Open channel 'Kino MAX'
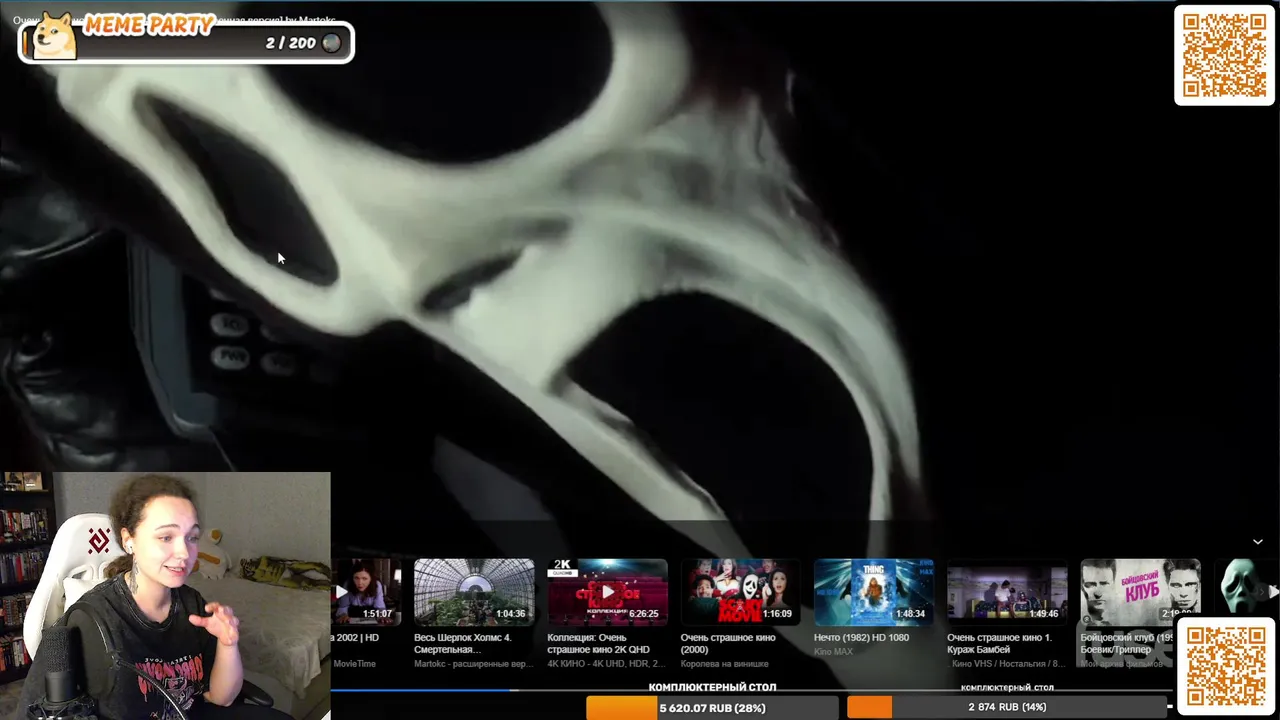Screen dimensions: 1280x720 pos(833,651)
